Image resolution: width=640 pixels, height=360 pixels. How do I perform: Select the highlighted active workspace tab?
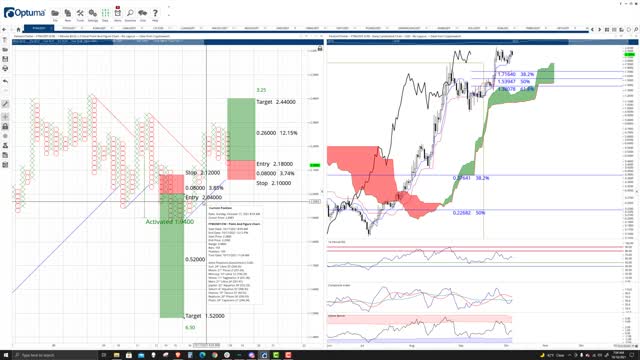(x=39, y=28)
